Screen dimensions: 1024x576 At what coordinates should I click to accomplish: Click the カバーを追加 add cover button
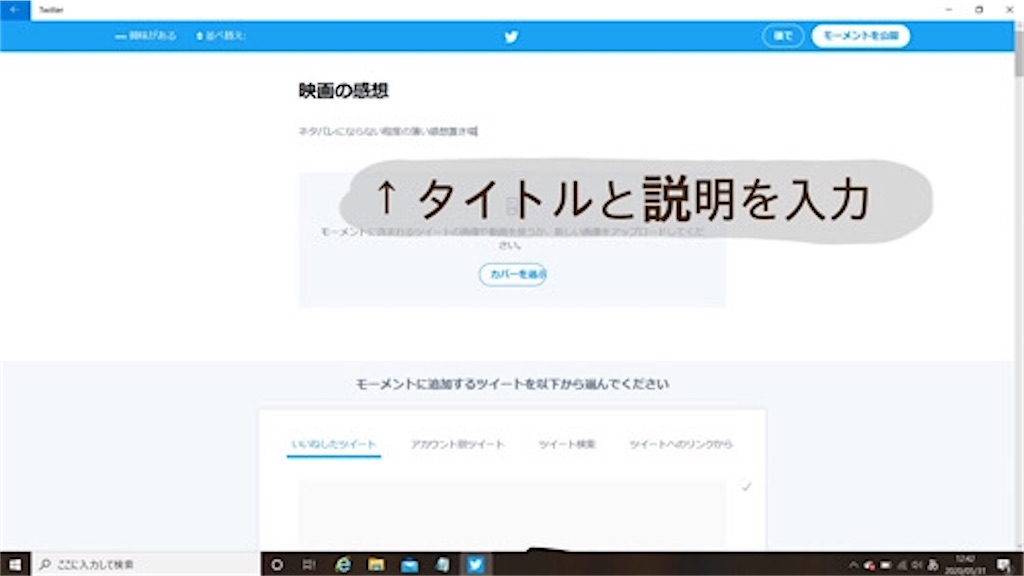513,274
